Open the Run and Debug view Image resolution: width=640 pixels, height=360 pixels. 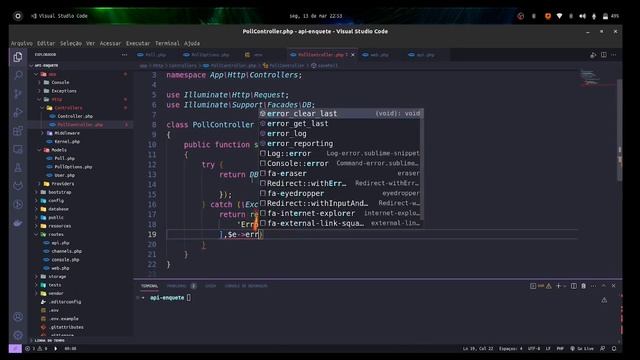(x=18, y=112)
